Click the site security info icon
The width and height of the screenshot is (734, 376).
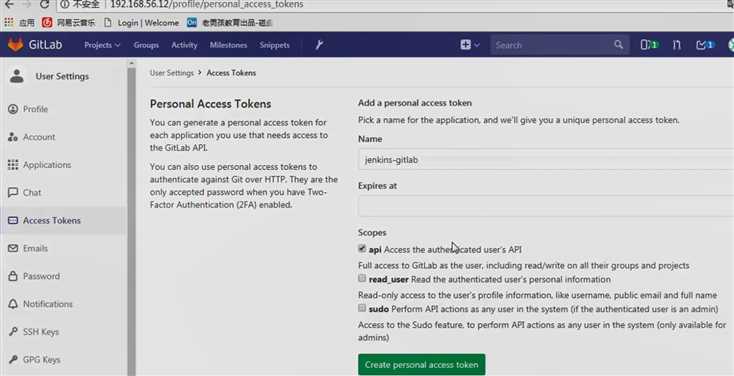pyautogui.click(x=65, y=5)
